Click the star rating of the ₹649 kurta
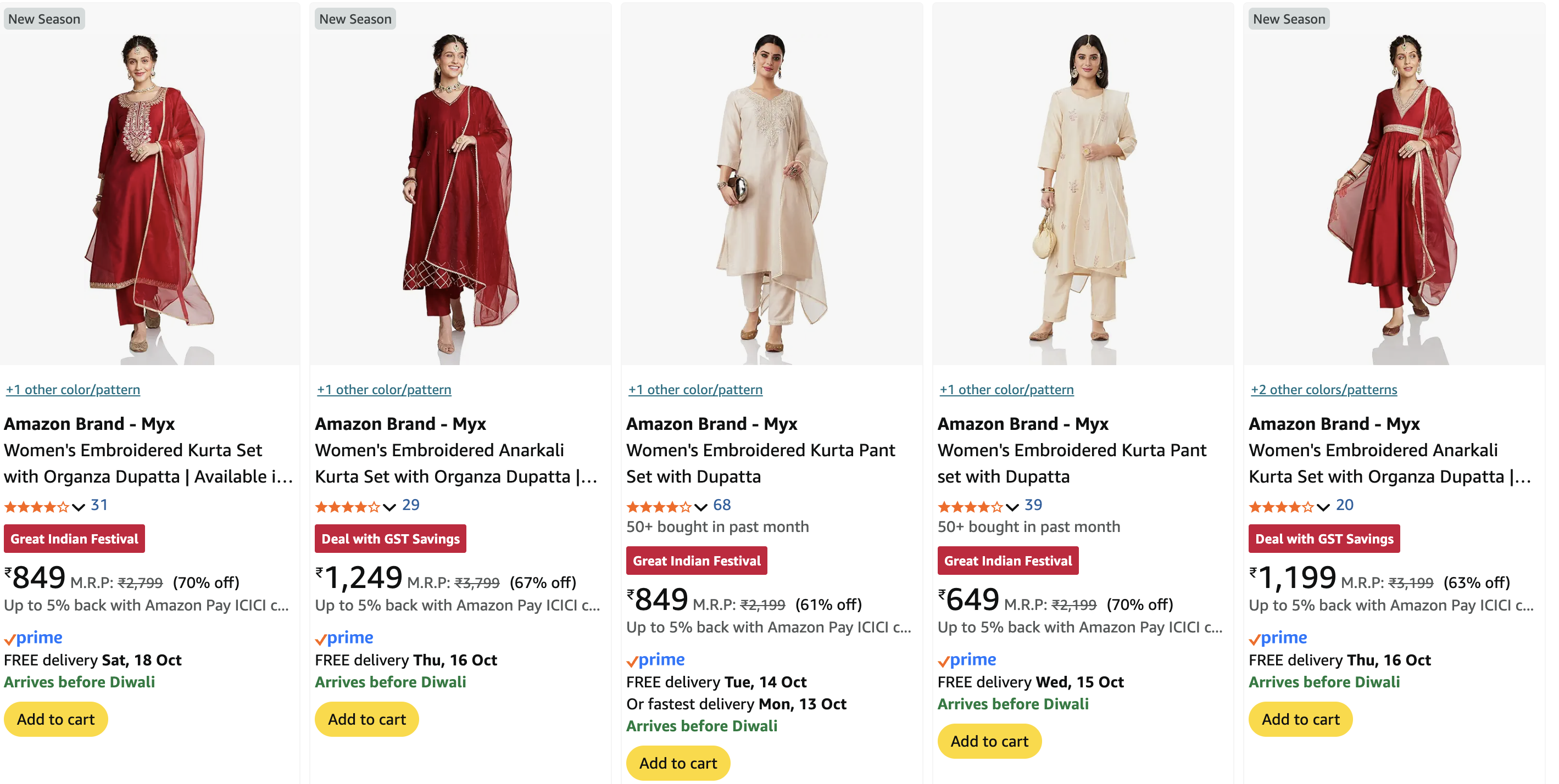Screen dimensions: 1559x784 pyautogui.click(x=970, y=506)
